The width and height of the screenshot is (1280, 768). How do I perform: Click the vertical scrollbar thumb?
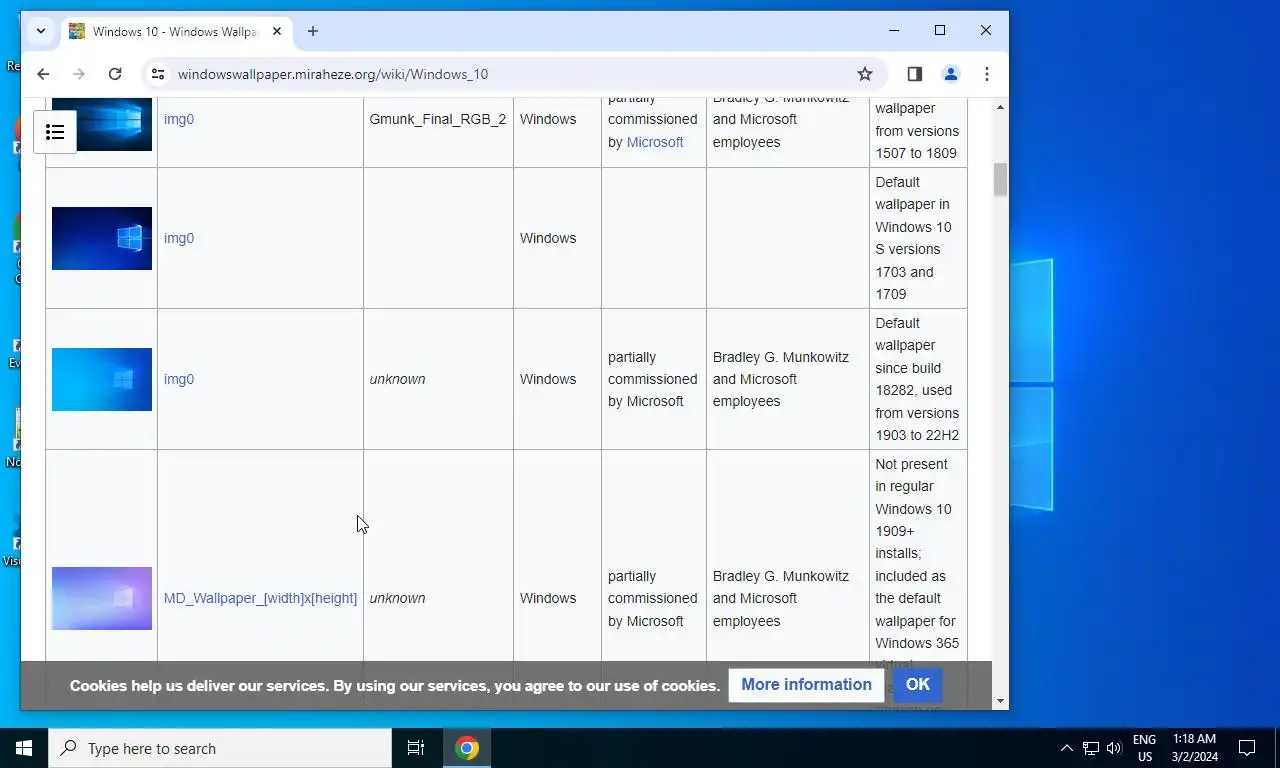[x=1000, y=180]
